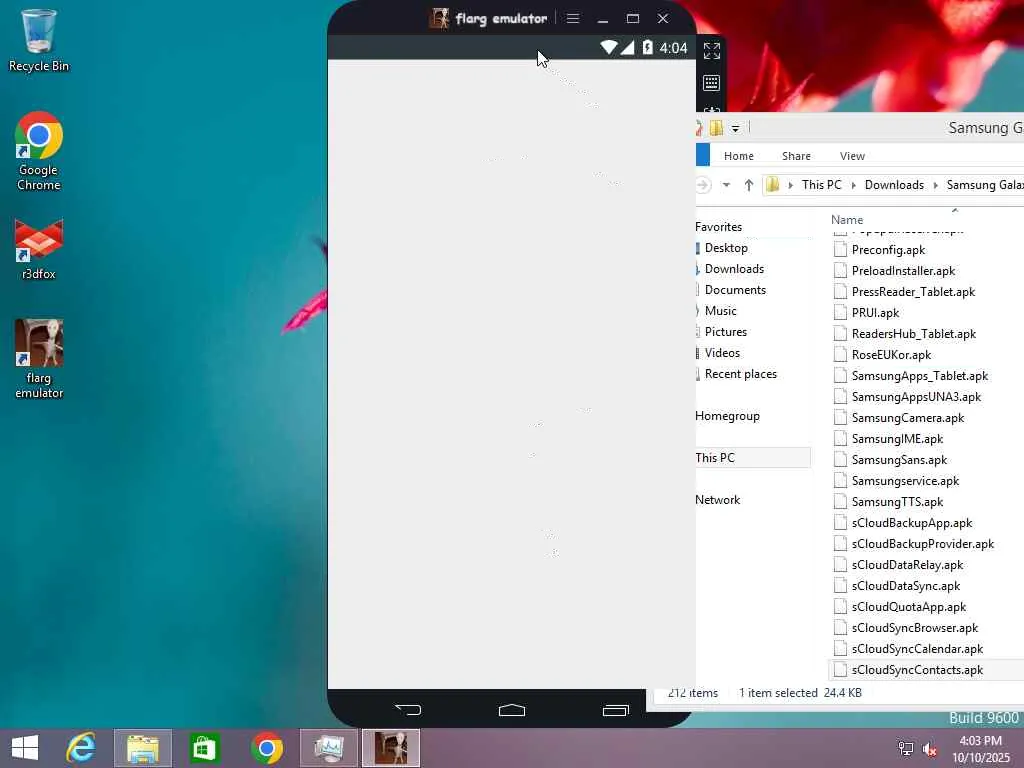Click the cellular signal status icon
Viewport: 1024px width, 768px height.
(x=628, y=47)
